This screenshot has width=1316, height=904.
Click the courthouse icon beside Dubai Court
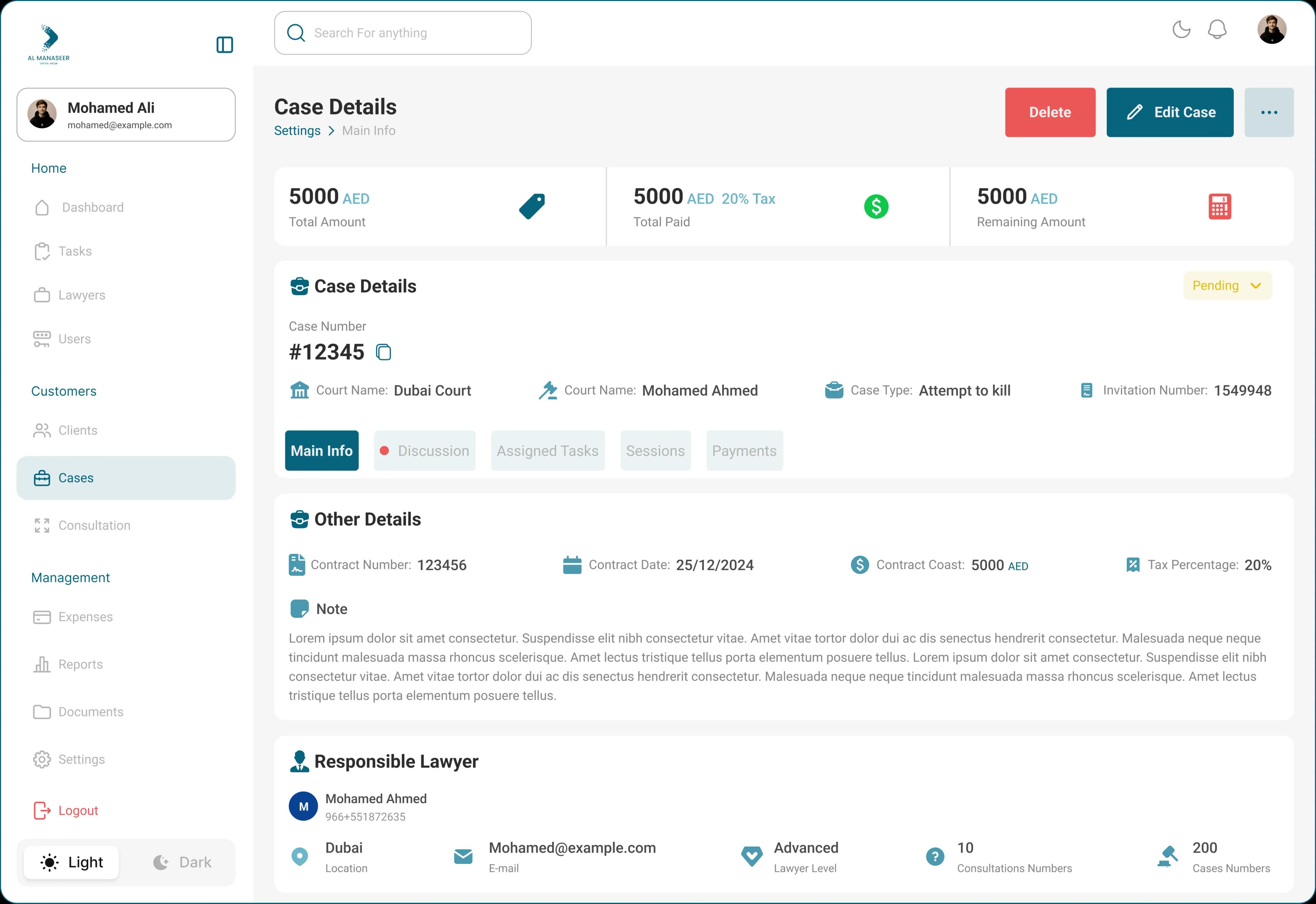pos(300,390)
